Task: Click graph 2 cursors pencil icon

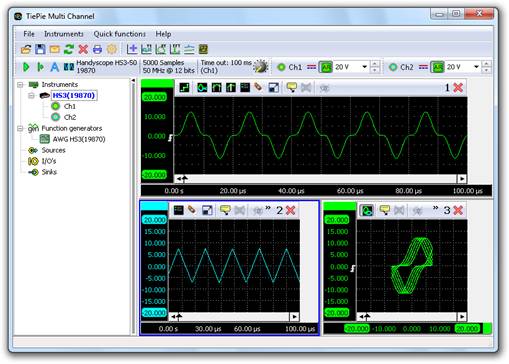Action: (x=192, y=210)
